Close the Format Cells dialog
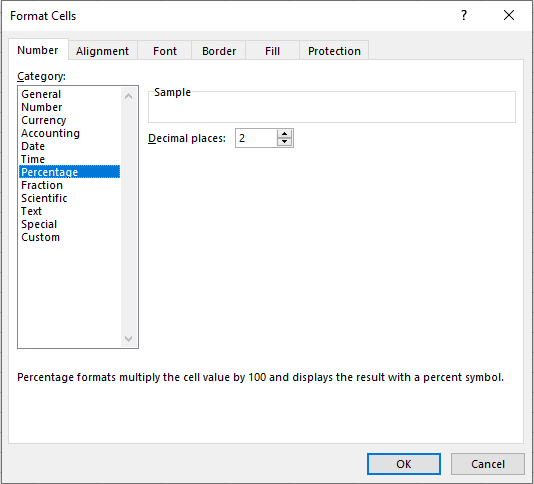This screenshot has height=484, width=534. point(509,15)
